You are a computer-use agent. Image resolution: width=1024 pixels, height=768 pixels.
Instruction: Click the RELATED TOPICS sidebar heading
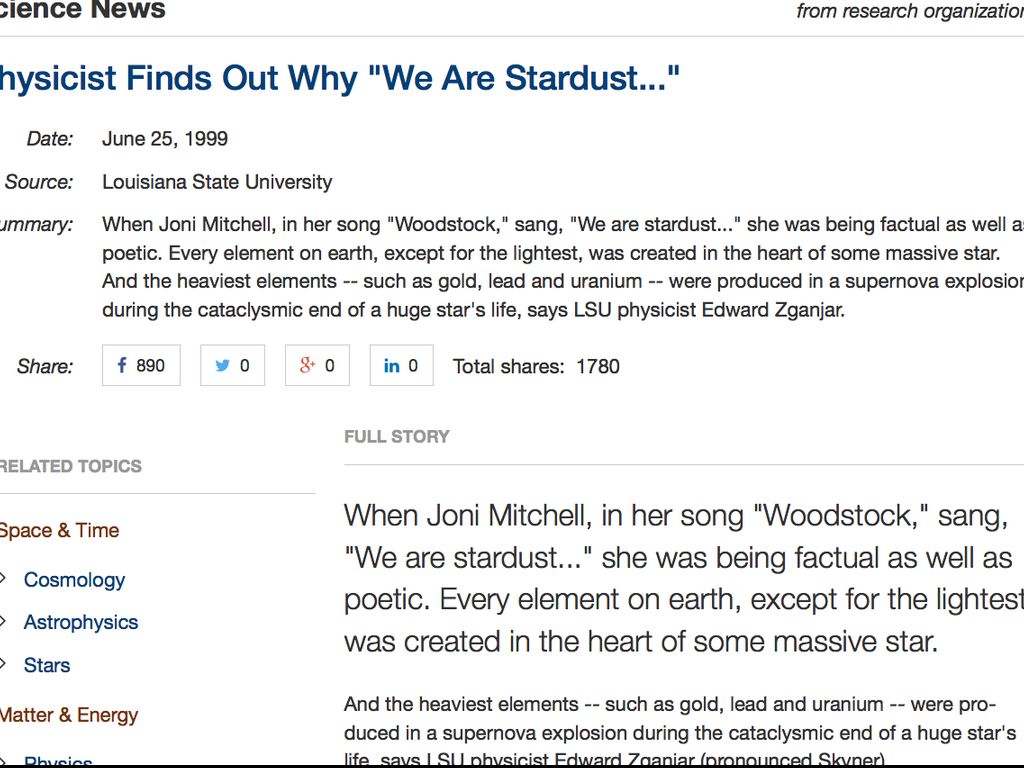pyautogui.click(x=71, y=466)
